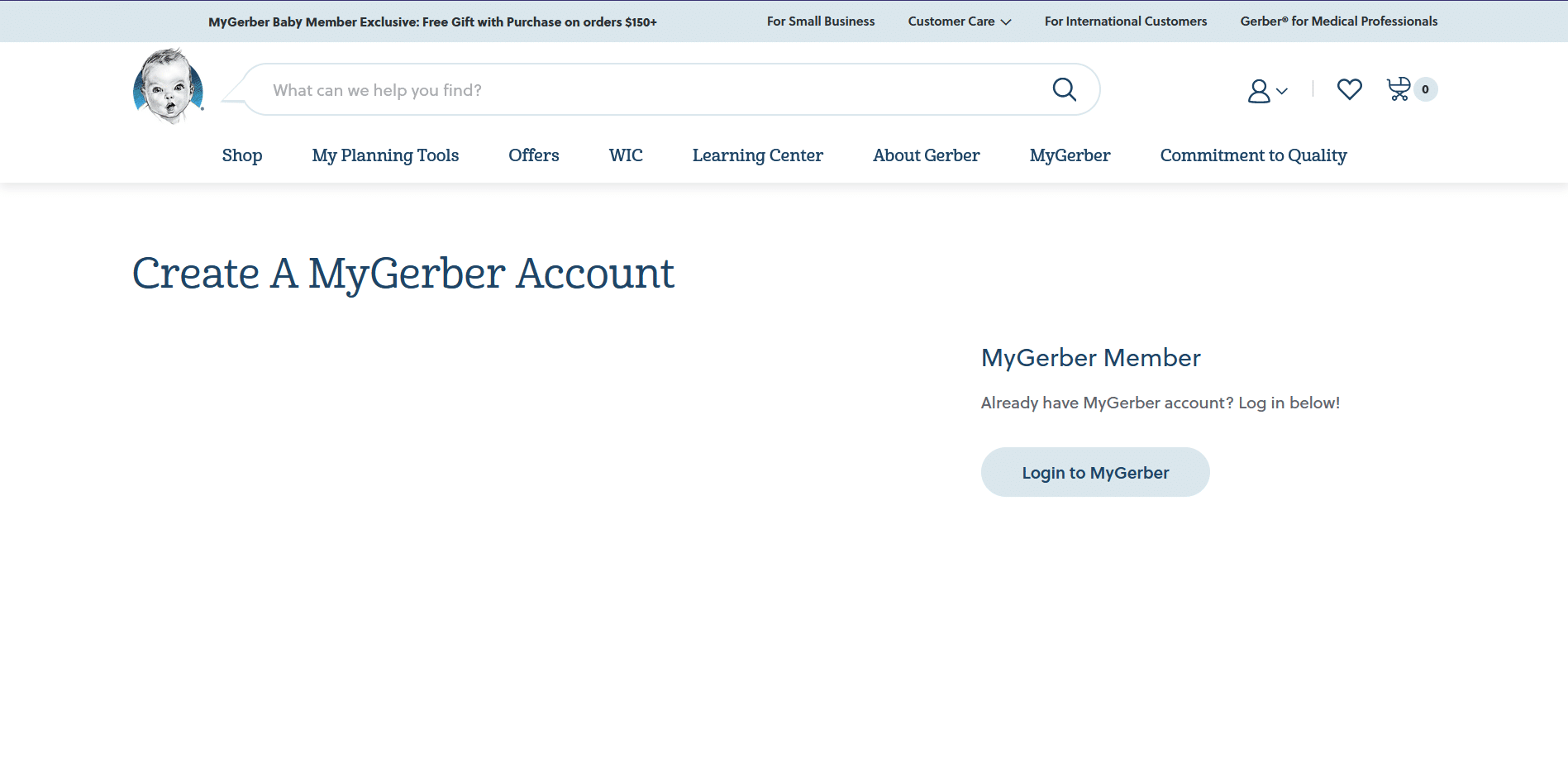The image size is (1568, 763).
Task: Open Gerber for Medical Professionals link
Action: pos(1339,21)
